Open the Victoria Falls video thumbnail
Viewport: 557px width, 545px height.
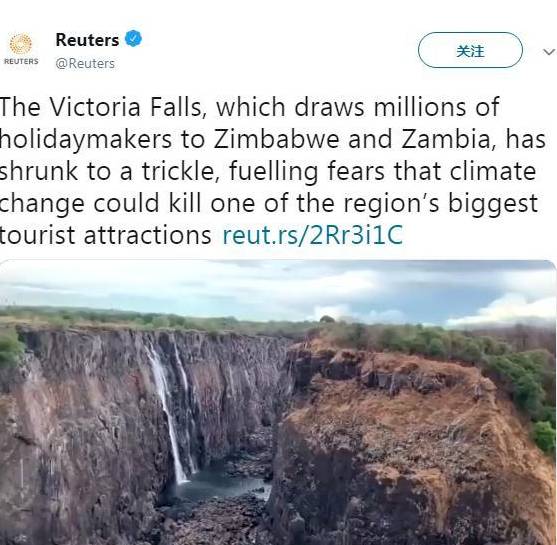(278, 402)
